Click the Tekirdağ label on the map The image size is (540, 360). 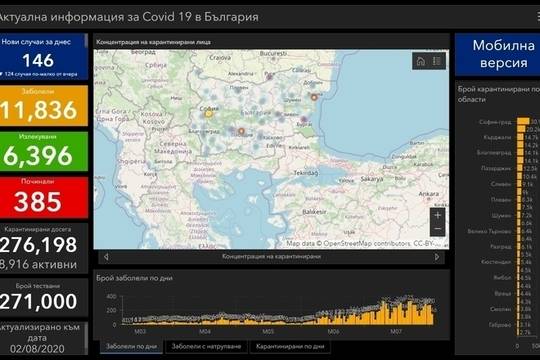pos(306,173)
